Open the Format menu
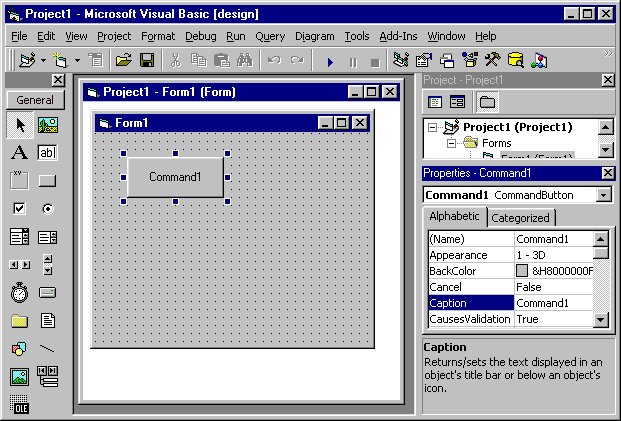This screenshot has height=421, width=621. tap(158, 36)
